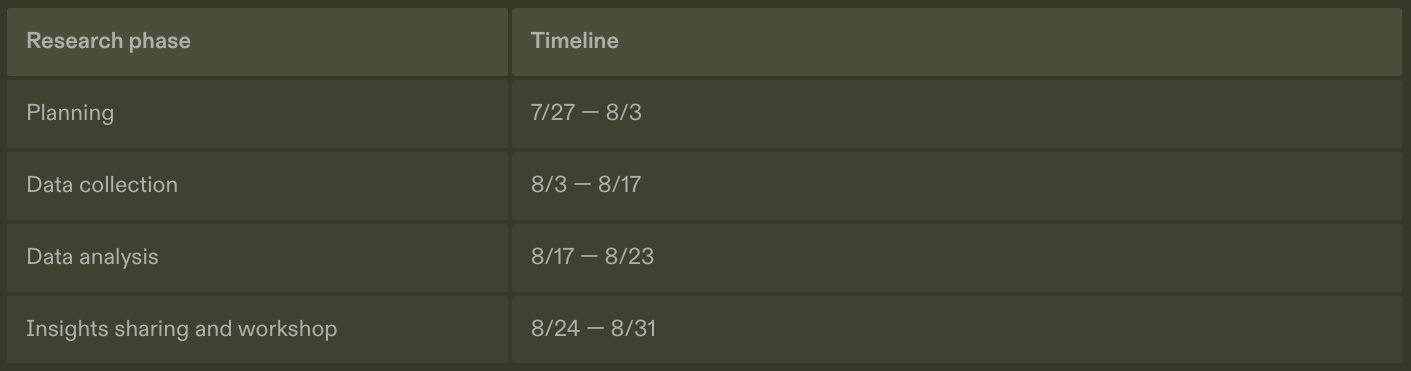Click the 8/23 end date of Data analysis

[x=629, y=256]
